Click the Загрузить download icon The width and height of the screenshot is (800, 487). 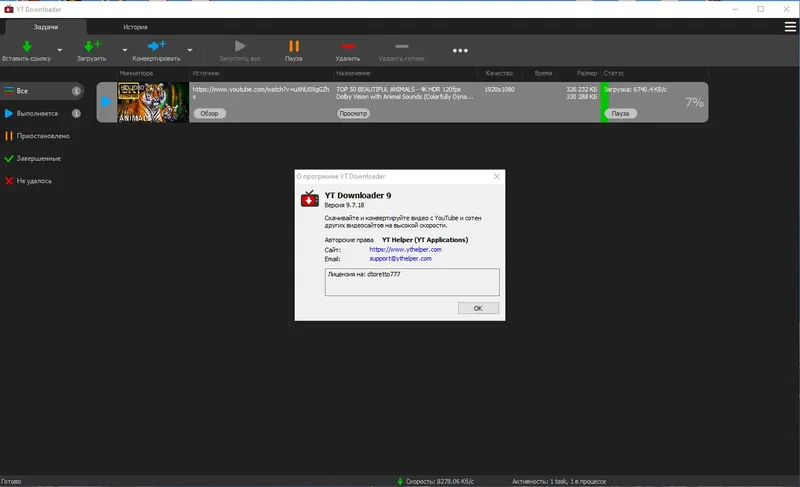point(92,46)
